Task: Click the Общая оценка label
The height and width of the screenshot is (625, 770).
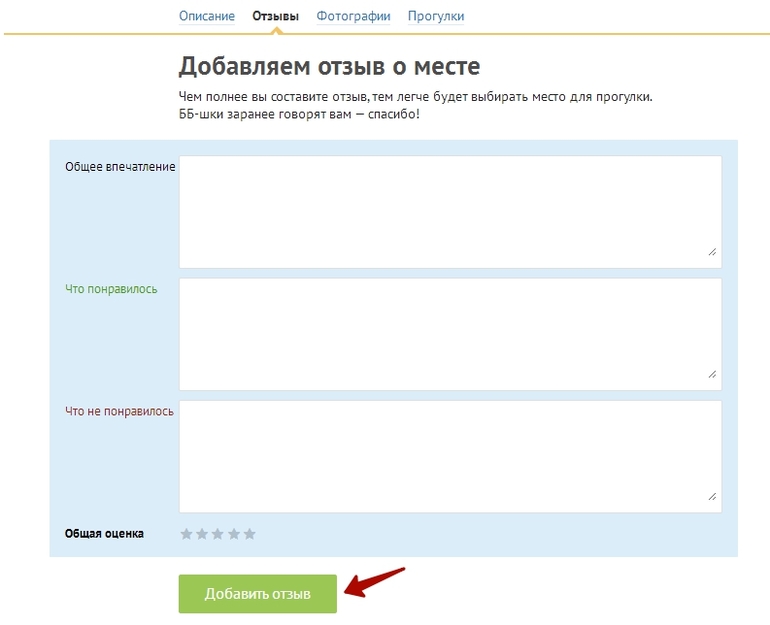Action: tap(104, 534)
